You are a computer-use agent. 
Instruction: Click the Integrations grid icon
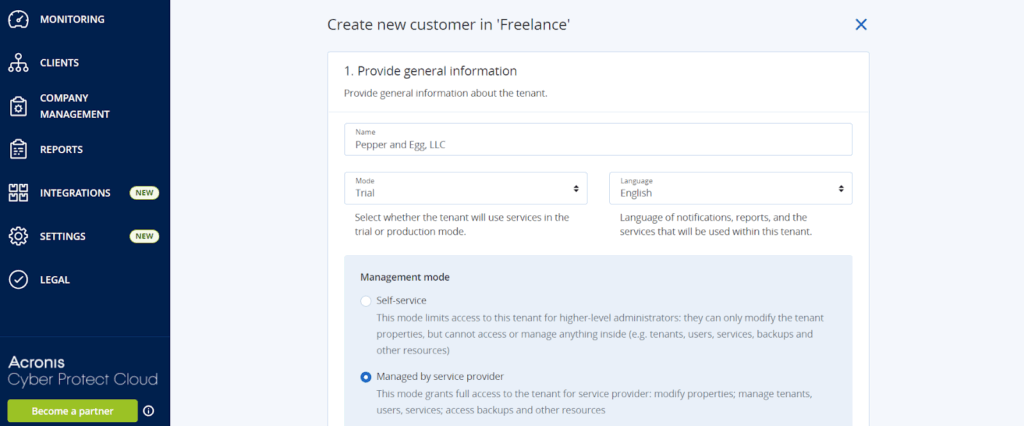click(x=18, y=193)
